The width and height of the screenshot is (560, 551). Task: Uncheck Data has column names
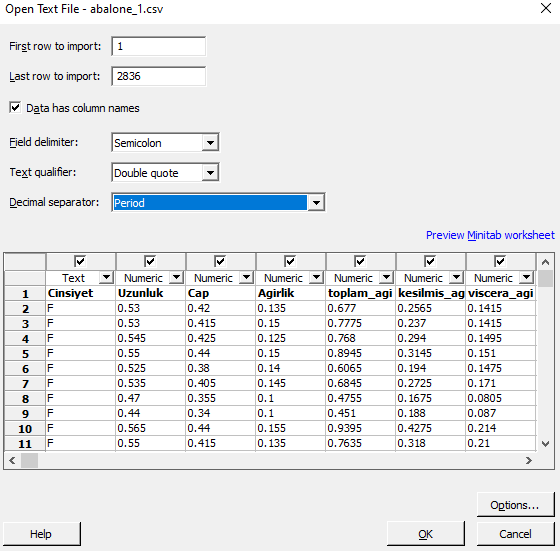pos(15,107)
